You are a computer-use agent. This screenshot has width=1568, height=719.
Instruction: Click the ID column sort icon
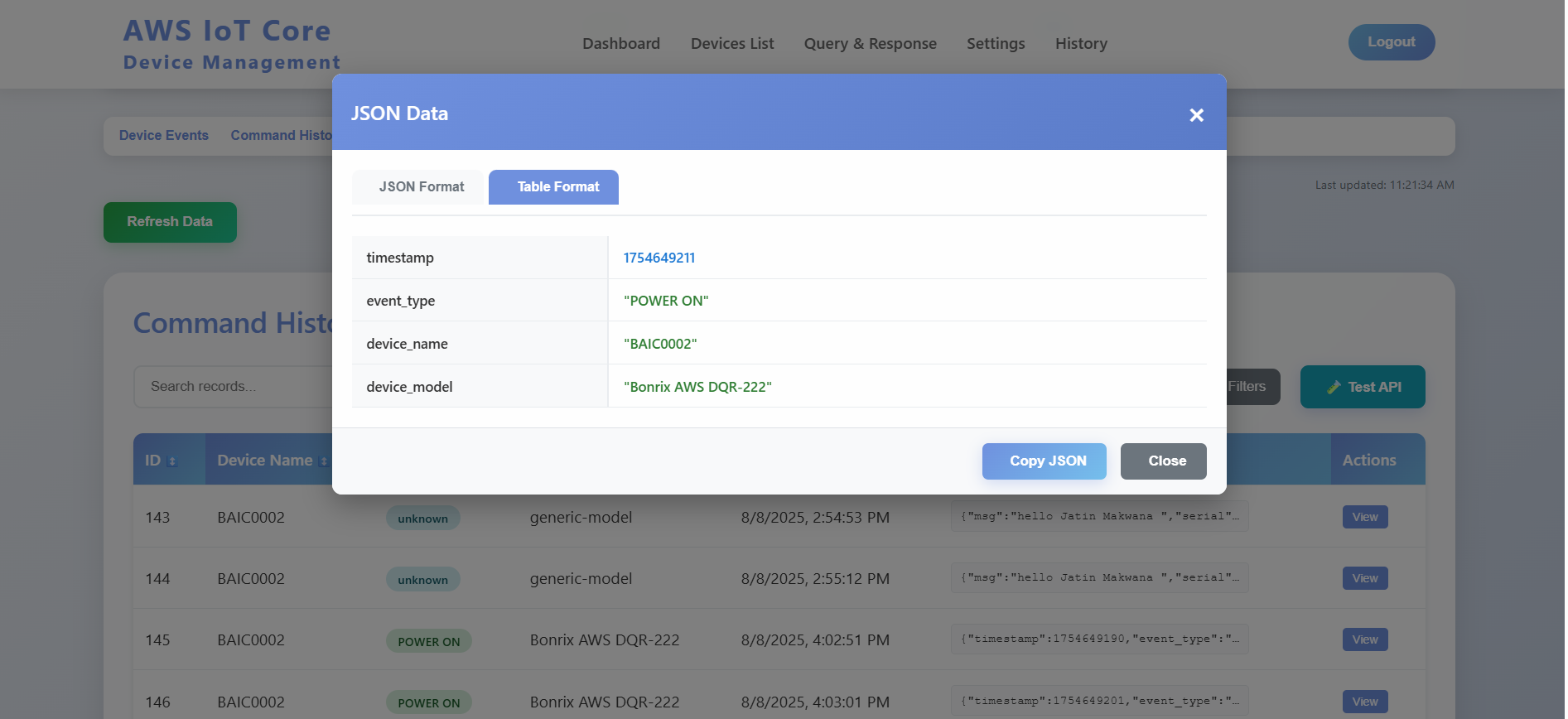click(x=172, y=461)
